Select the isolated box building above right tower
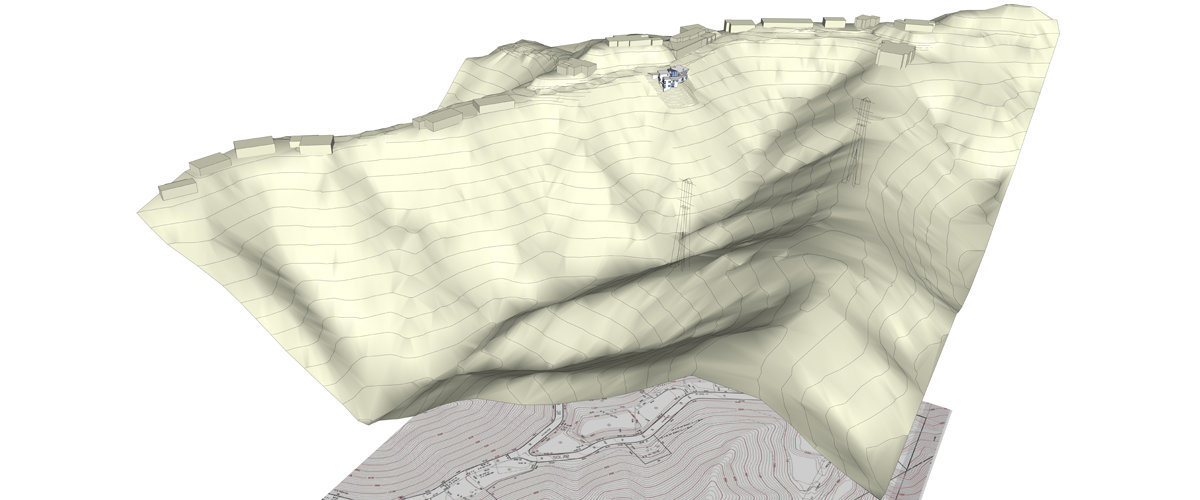Image resolution: width=1200 pixels, height=500 pixels. tap(894, 53)
